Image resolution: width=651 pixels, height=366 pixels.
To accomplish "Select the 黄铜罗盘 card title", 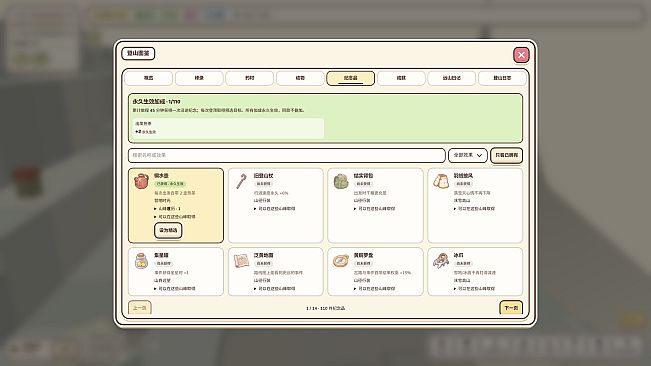I will point(363,255).
